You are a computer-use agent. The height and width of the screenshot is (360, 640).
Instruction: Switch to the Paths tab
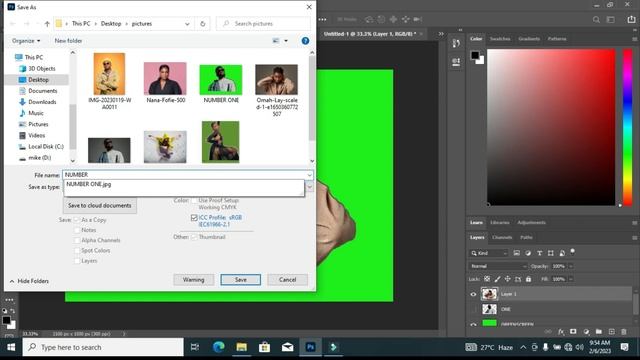coord(526,237)
